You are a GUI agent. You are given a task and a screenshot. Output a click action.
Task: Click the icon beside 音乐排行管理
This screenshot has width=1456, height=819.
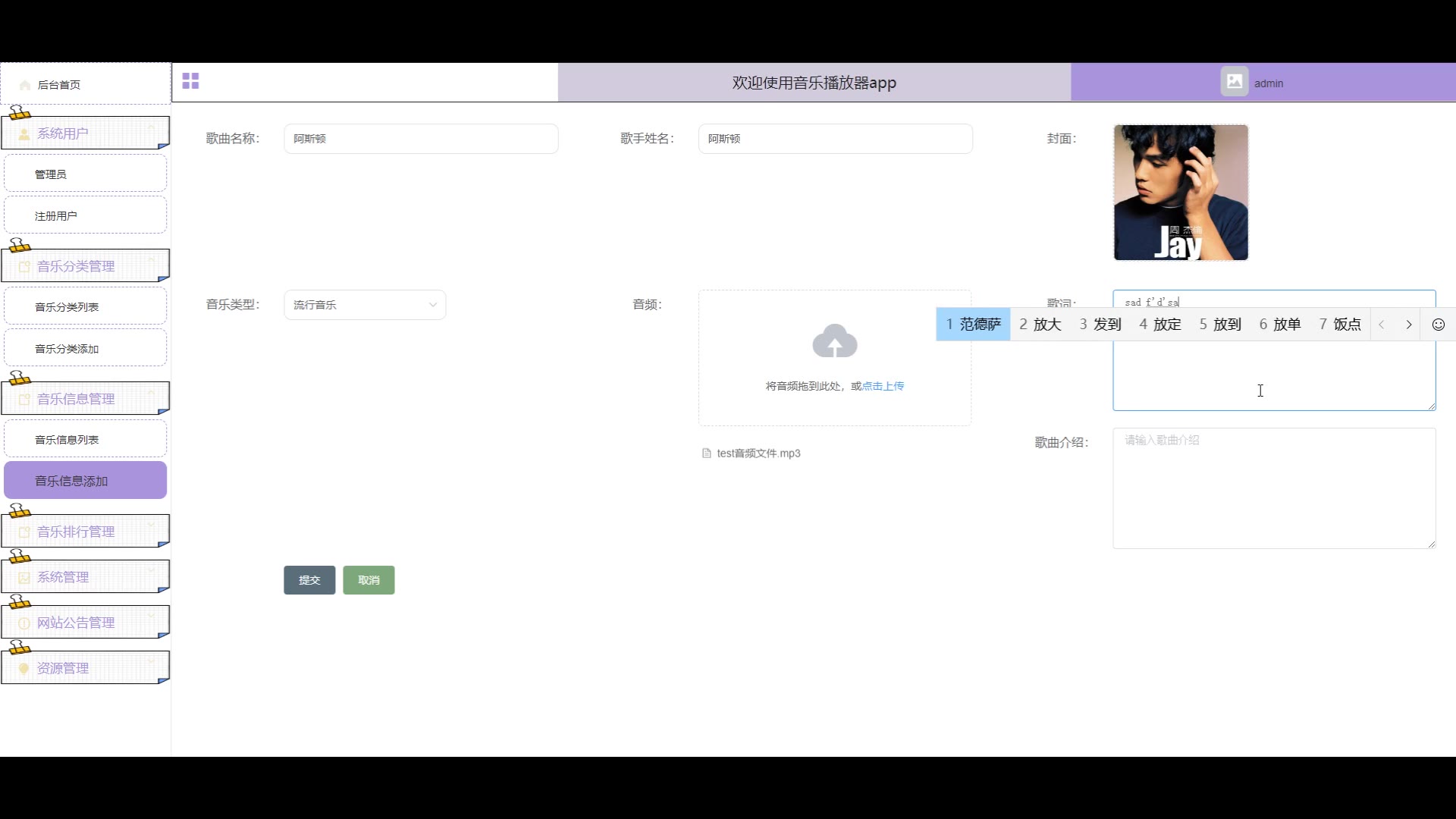pos(24,532)
